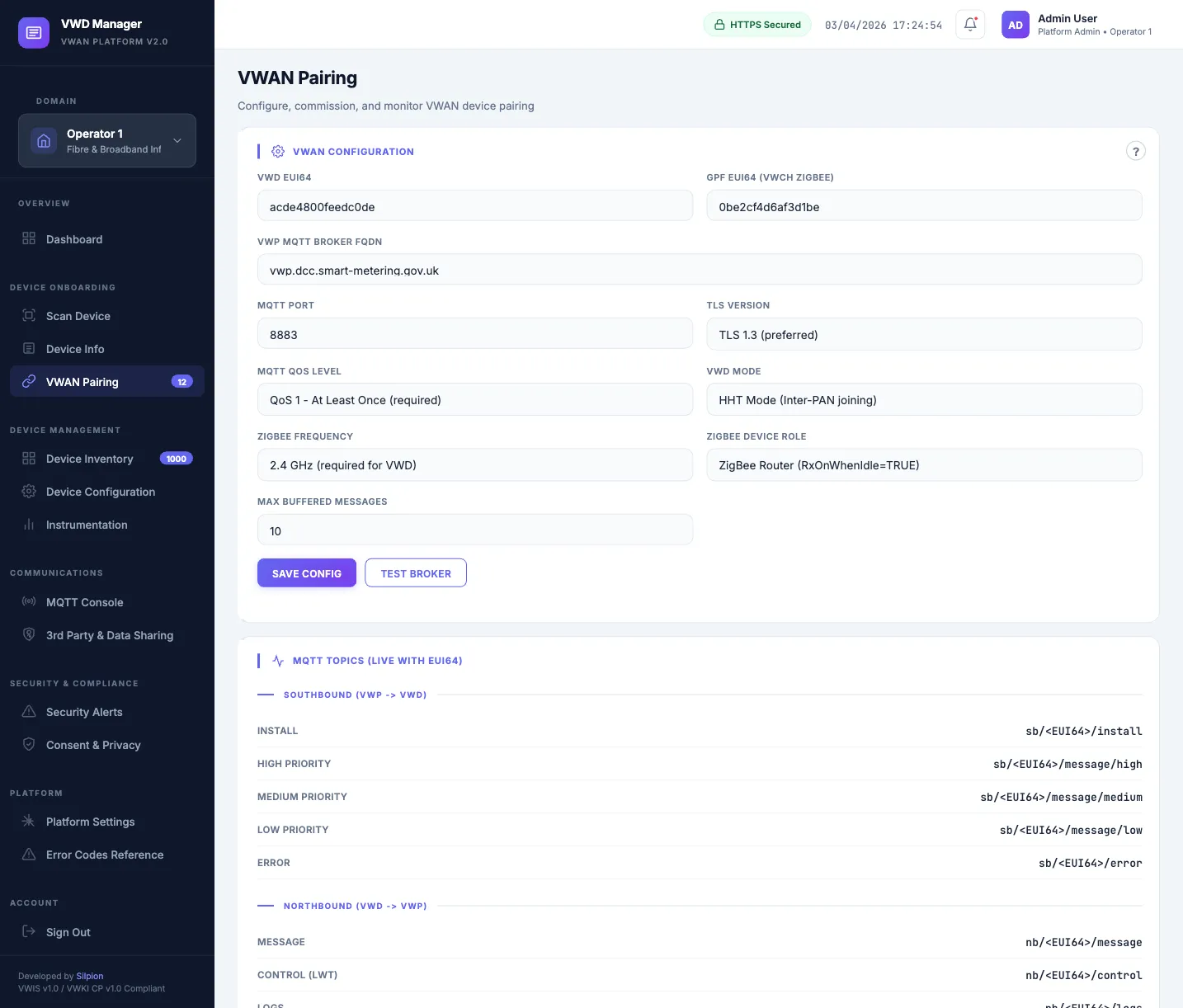
Task: Select the Consent & Privacy shield icon
Action: 28,745
